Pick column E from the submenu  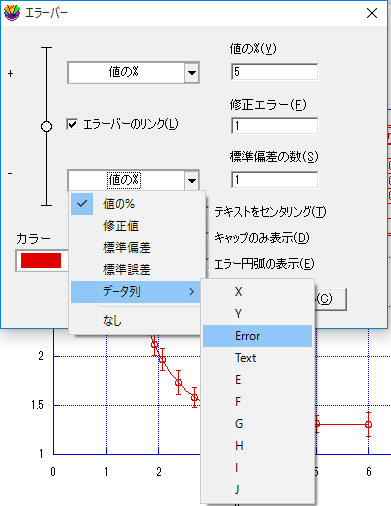pos(257,380)
